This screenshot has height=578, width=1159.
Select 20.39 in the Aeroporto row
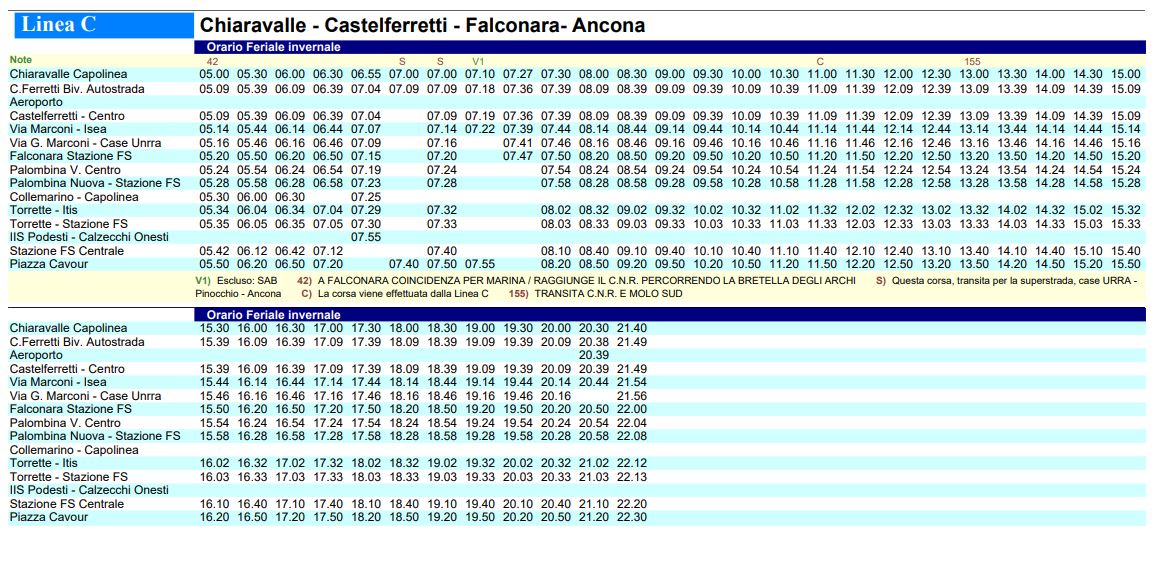click(x=594, y=356)
